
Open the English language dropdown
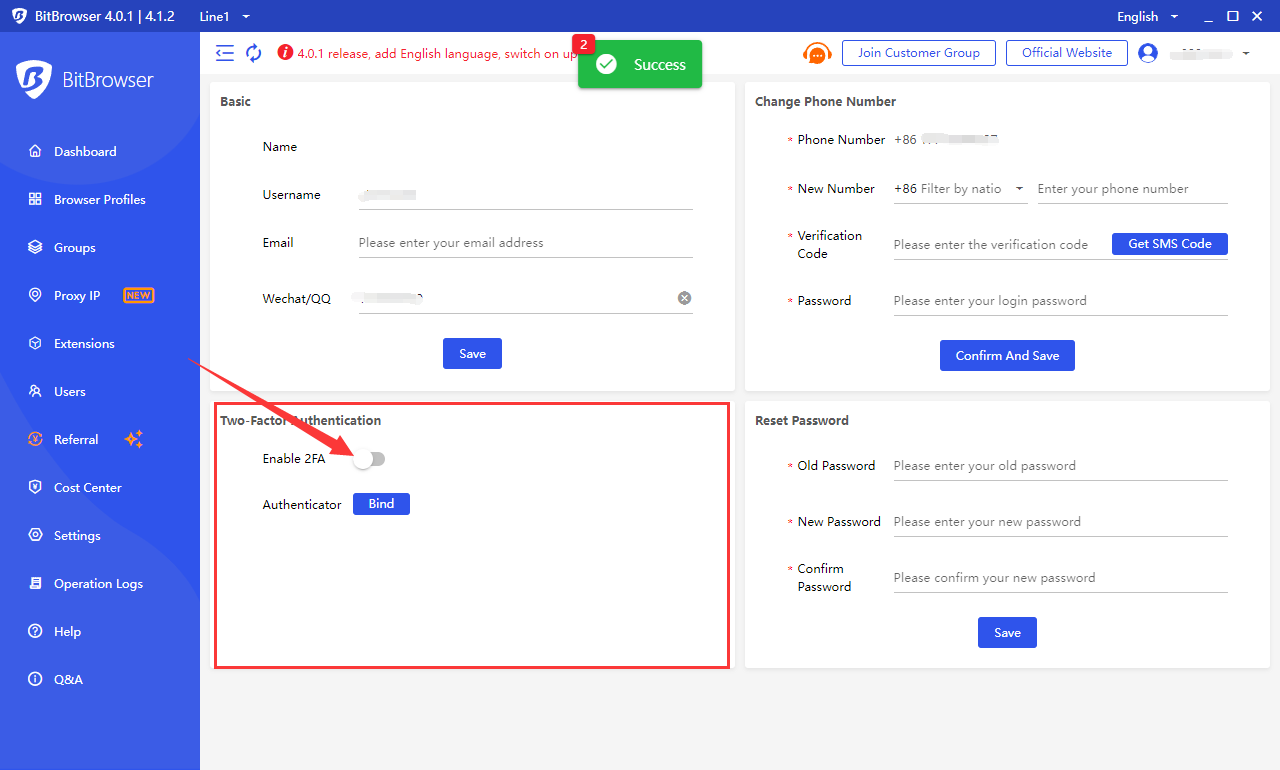1148,17
